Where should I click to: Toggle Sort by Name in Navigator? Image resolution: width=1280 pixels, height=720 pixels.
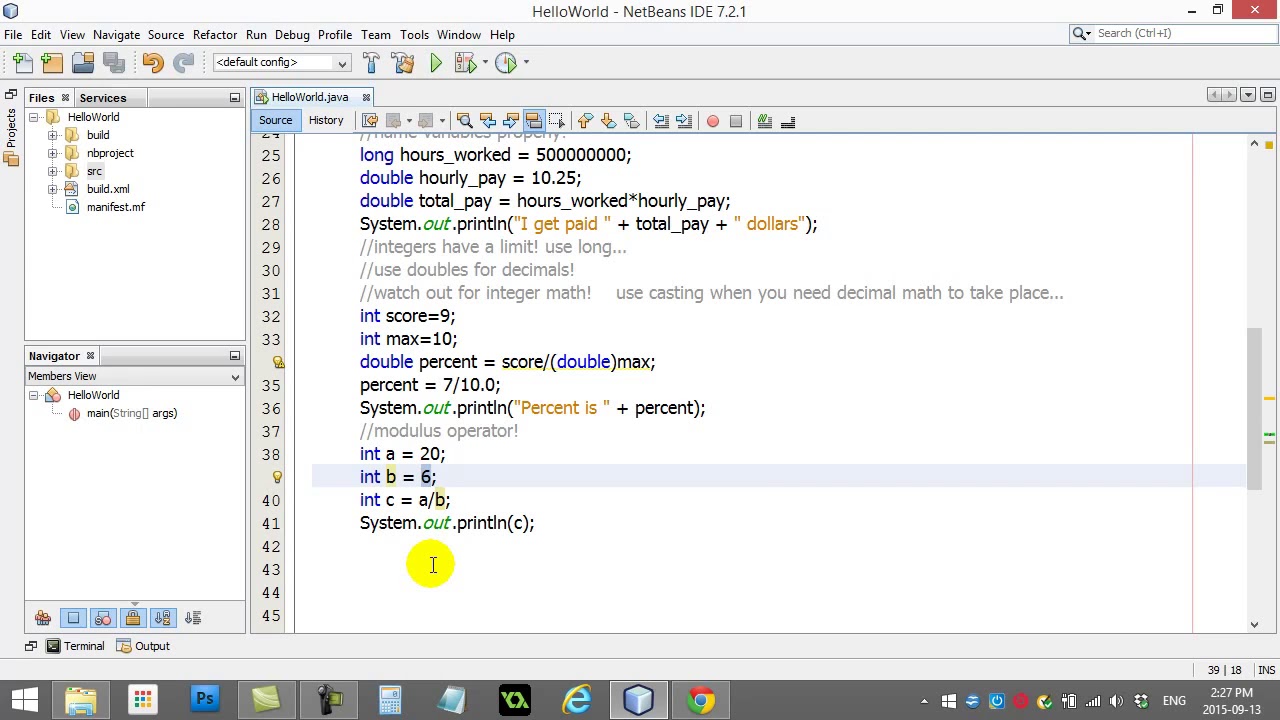coord(163,618)
